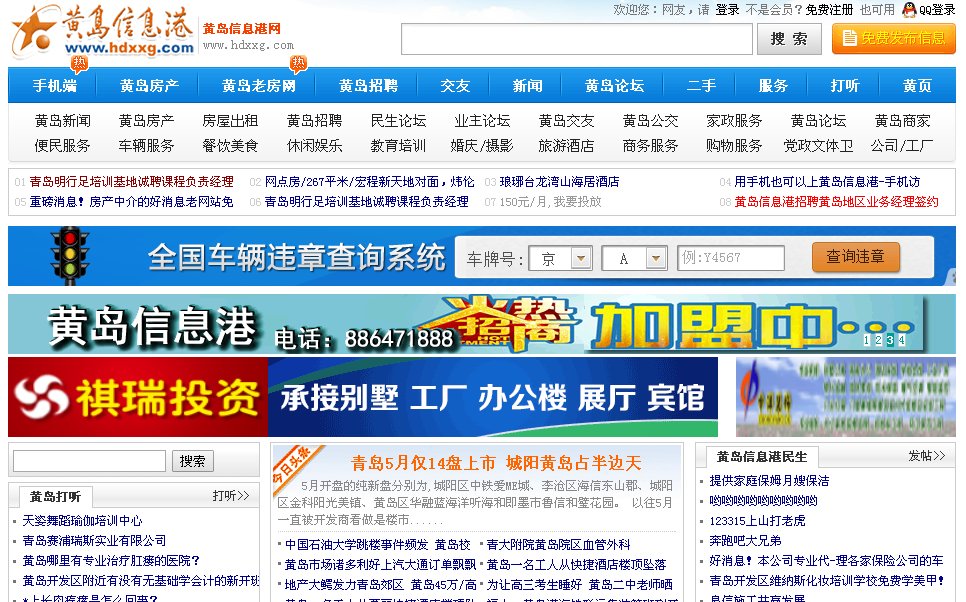This screenshot has height=602, width=966.
Task: Open more questions via 打听>> link
Action: click(228, 495)
